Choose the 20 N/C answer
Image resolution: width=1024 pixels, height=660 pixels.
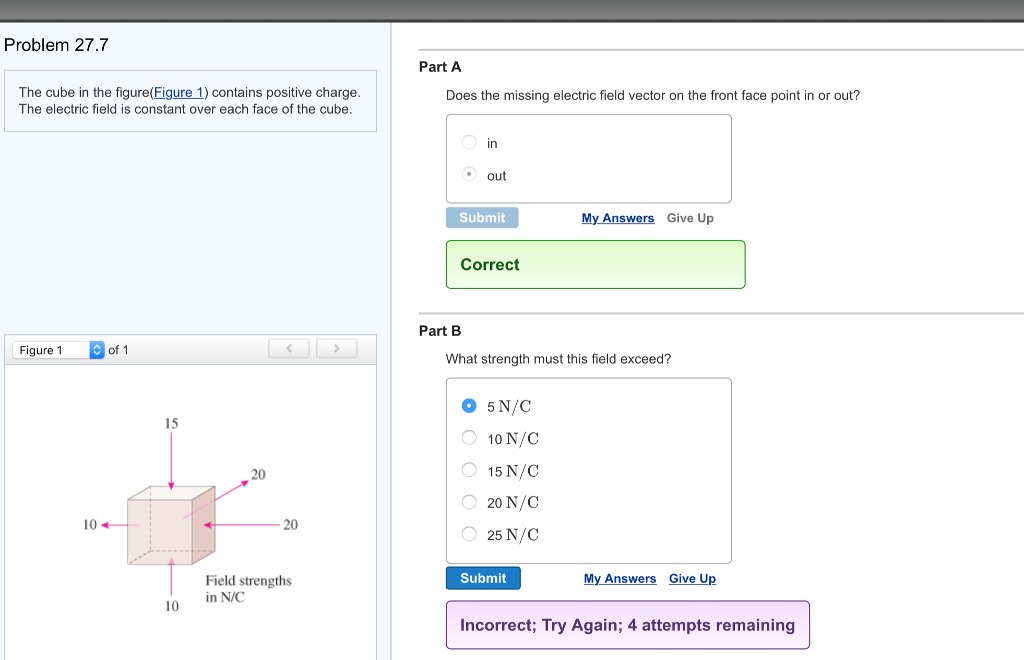coord(469,501)
